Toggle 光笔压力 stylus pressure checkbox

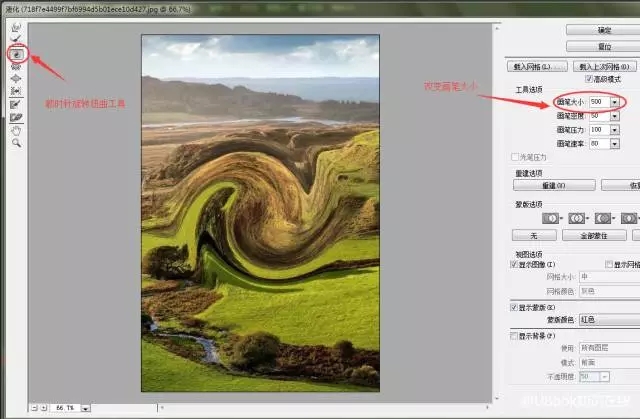[x=515, y=157]
